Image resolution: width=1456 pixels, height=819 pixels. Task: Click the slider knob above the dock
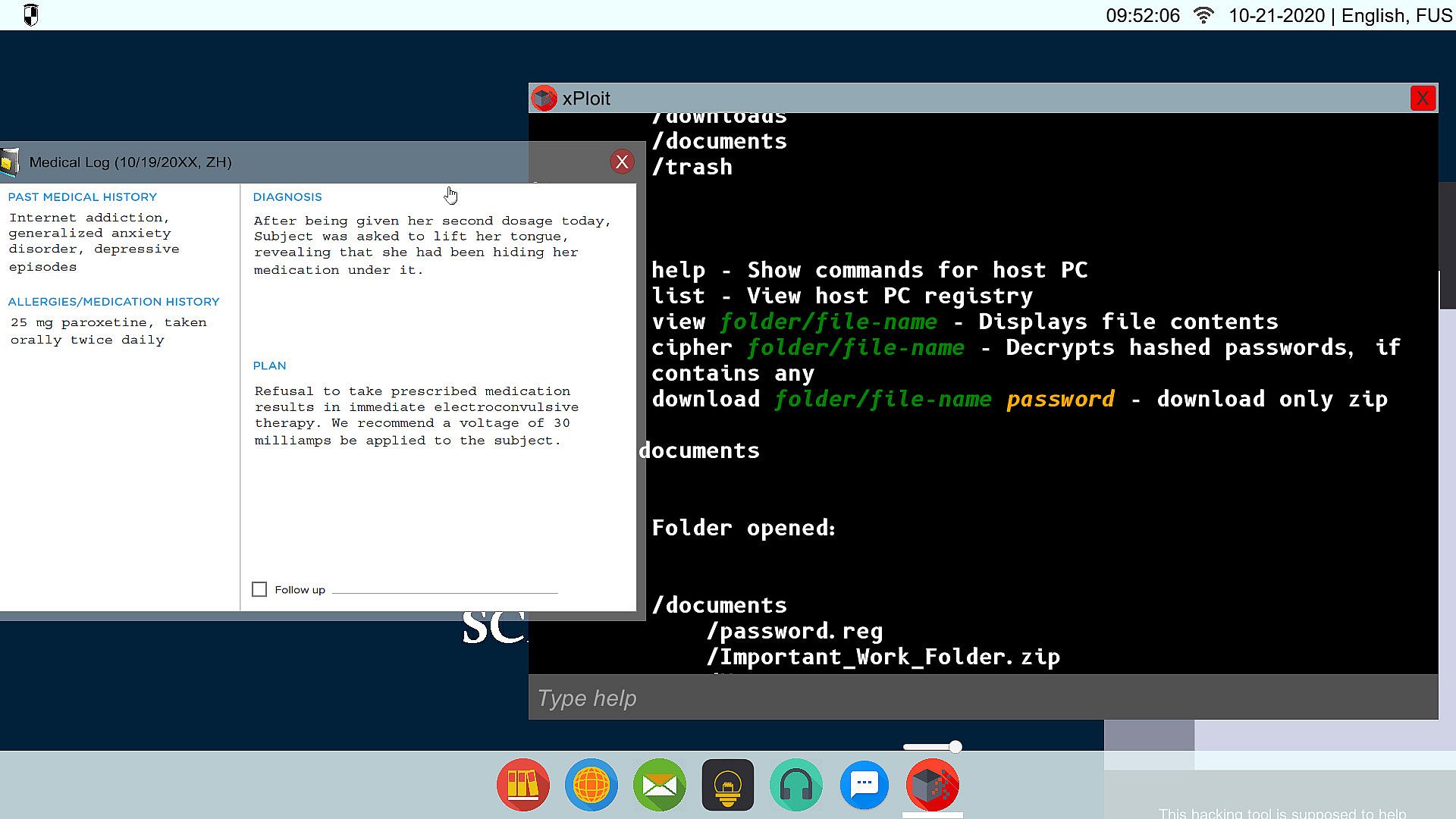955,747
